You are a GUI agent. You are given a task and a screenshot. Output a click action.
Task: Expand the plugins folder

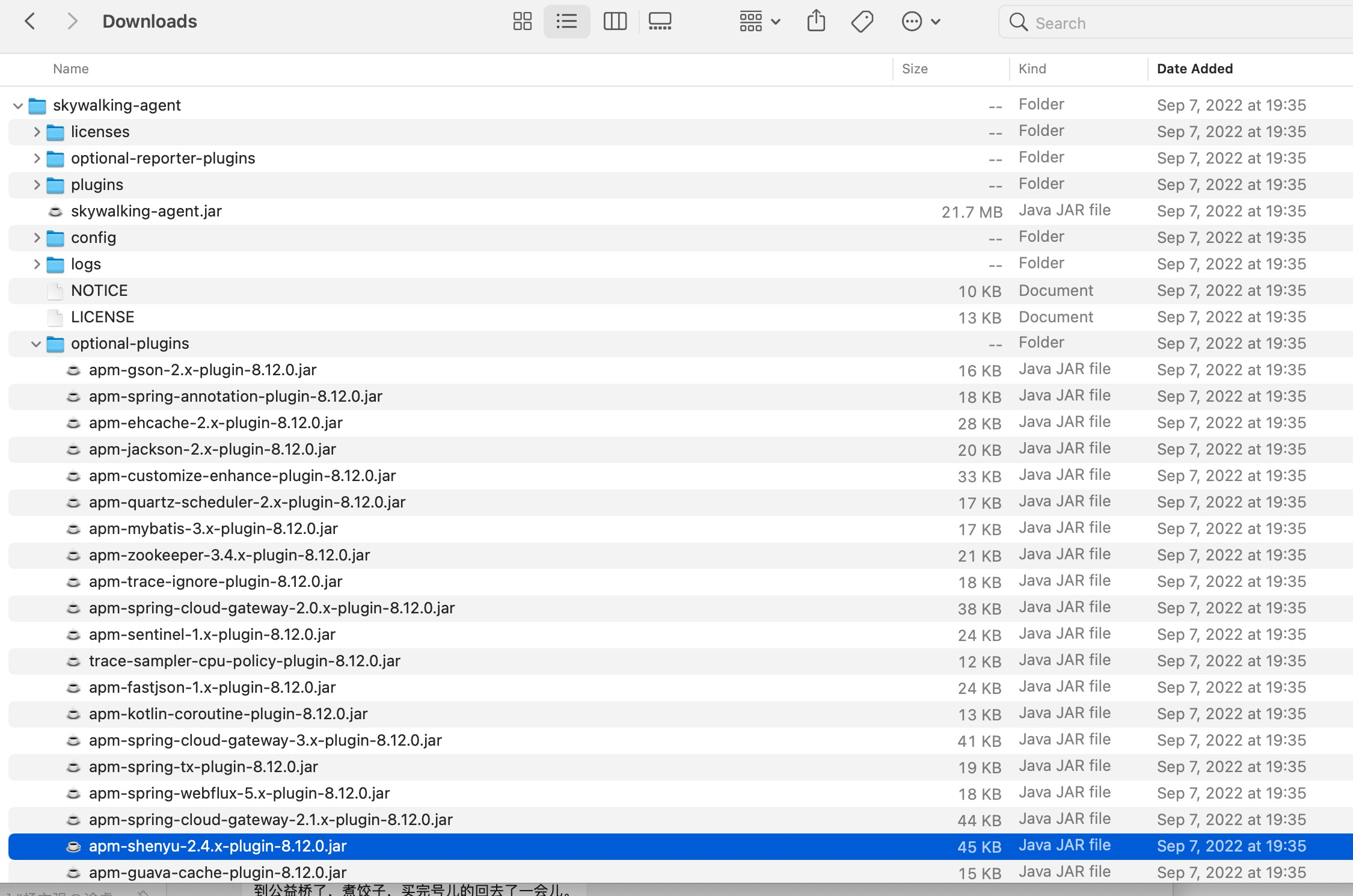(37, 185)
